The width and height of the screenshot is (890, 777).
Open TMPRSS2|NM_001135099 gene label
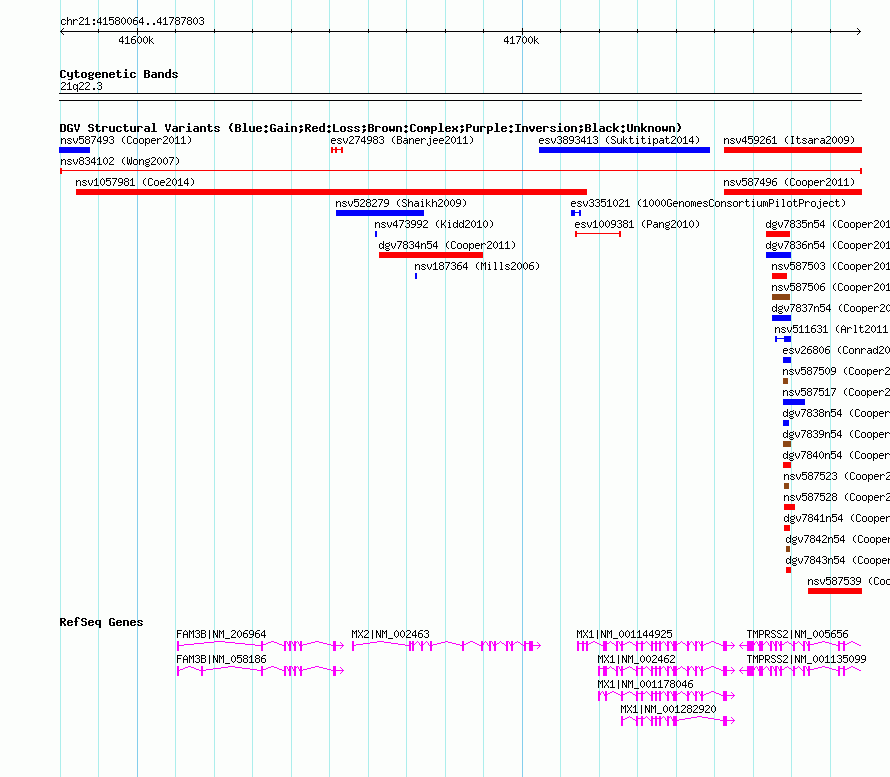pos(806,659)
